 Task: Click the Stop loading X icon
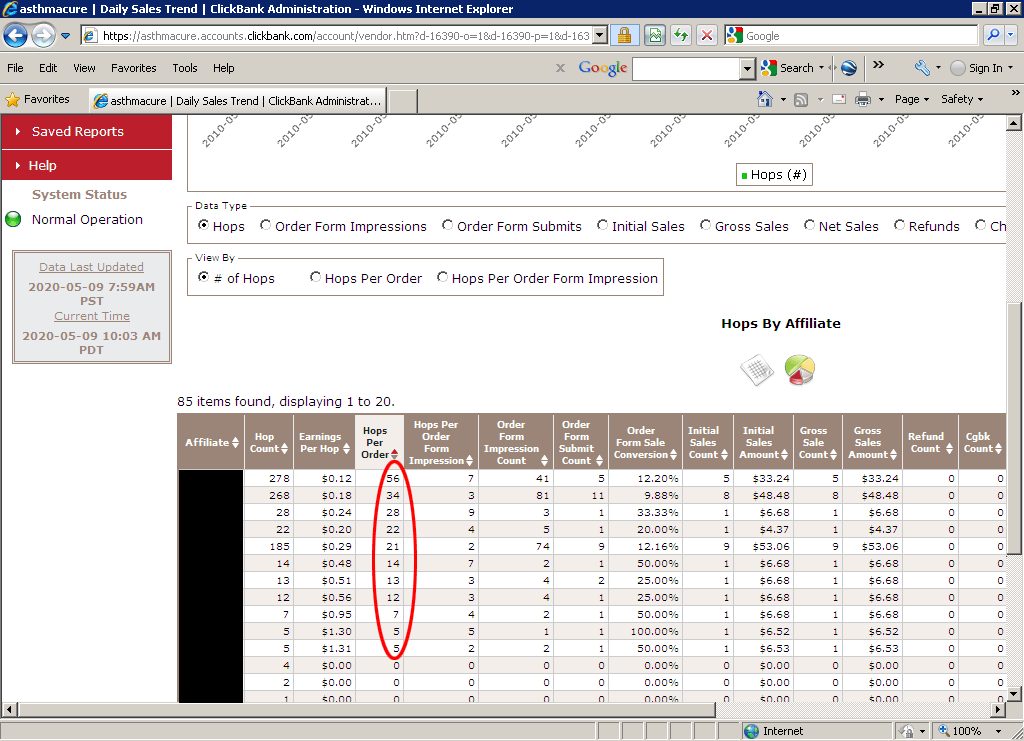click(x=707, y=36)
